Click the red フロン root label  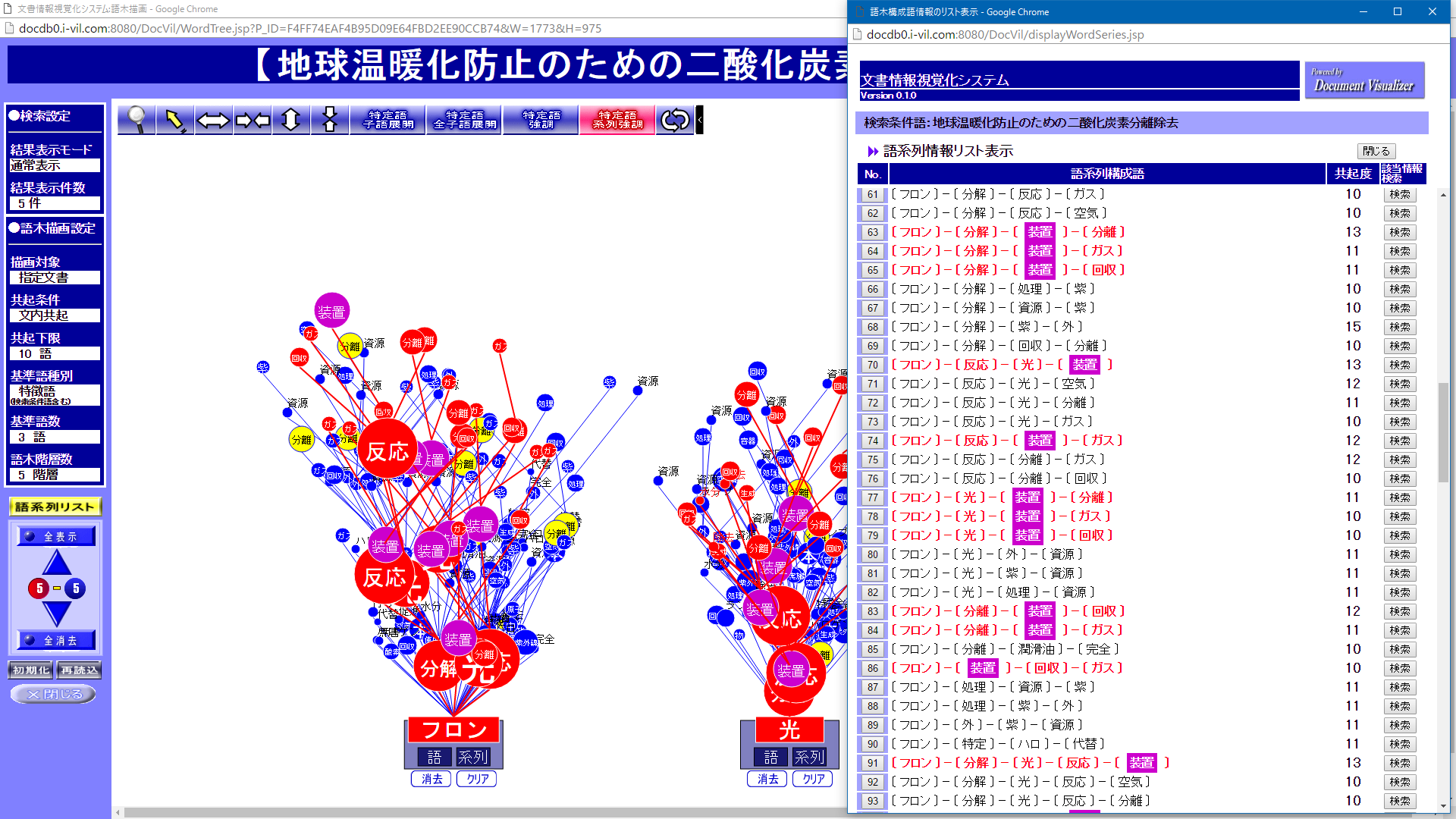pyautogui.click(x=453, y=730)
